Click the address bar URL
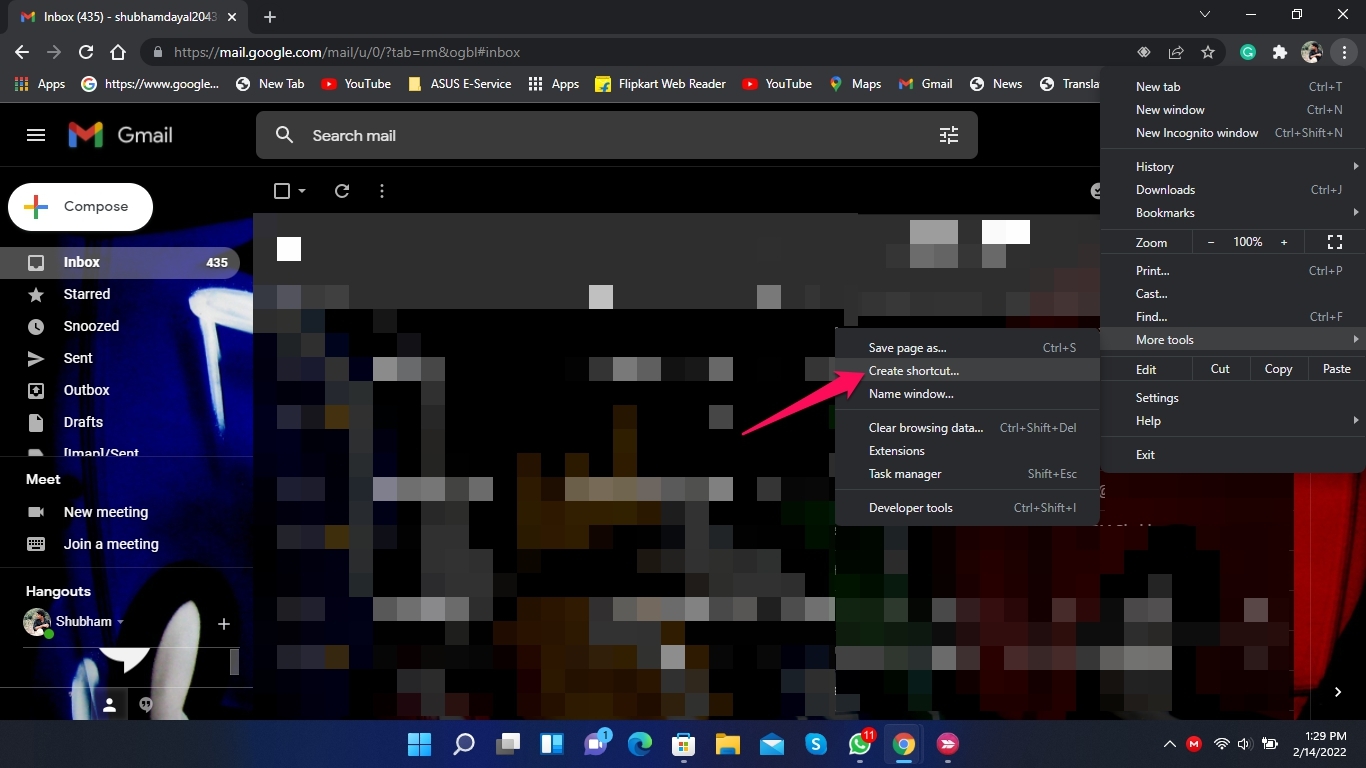This screenshot has height=768, width=1366. (x=346, y=52)
